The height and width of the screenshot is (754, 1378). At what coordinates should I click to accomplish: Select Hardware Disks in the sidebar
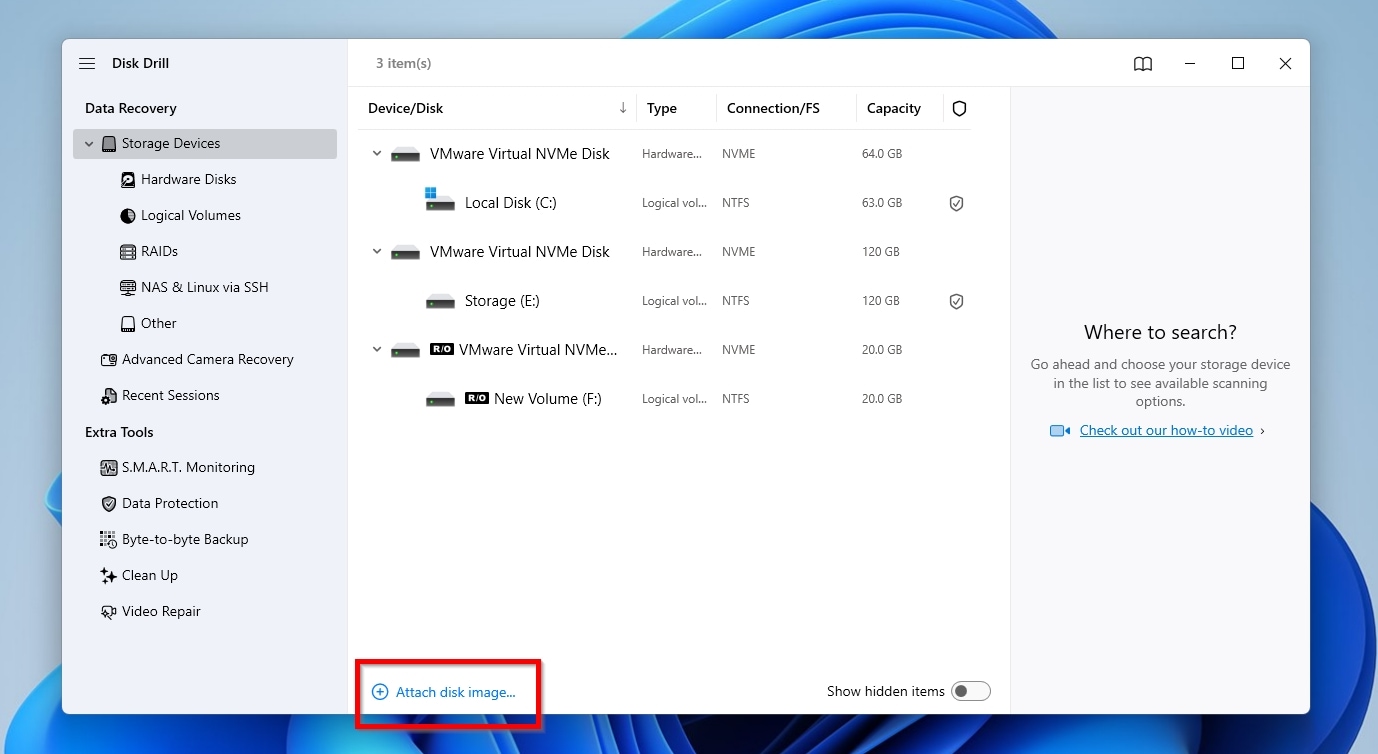pyautogui.click(x=189, y=180)
